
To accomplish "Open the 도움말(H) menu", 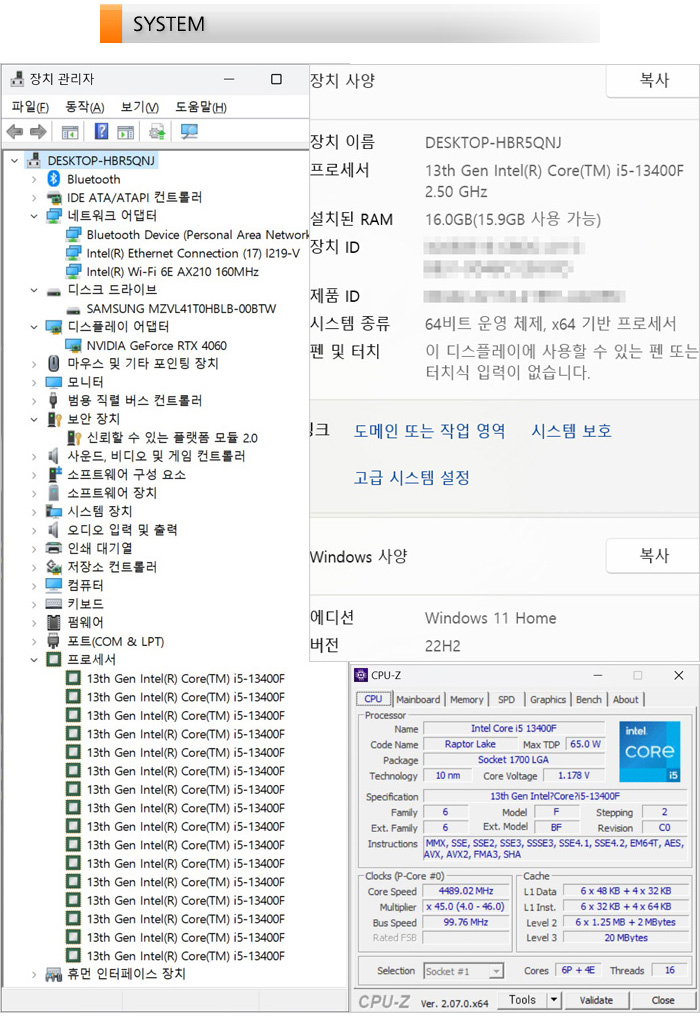I will pyautogui.click(x=201, y=107).
